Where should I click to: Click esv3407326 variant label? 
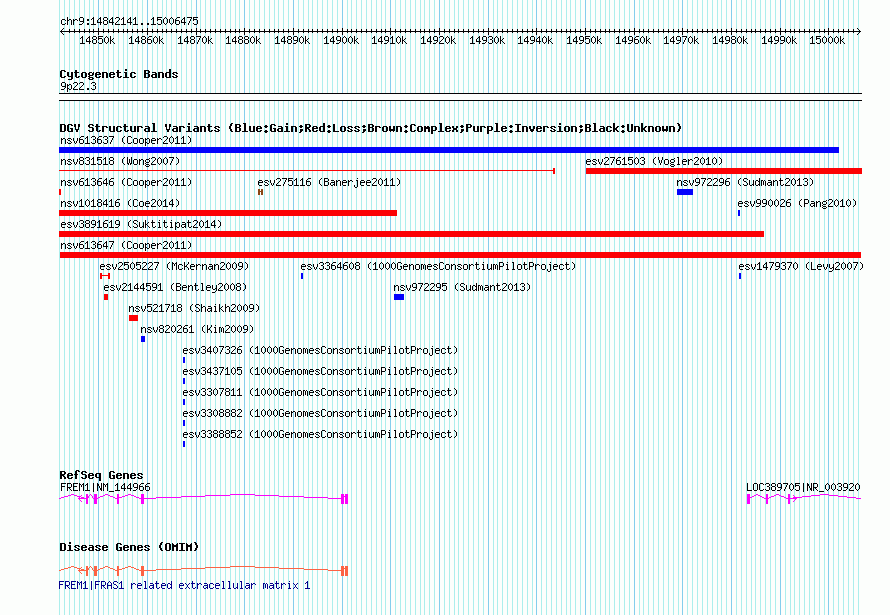pos(320,350)
